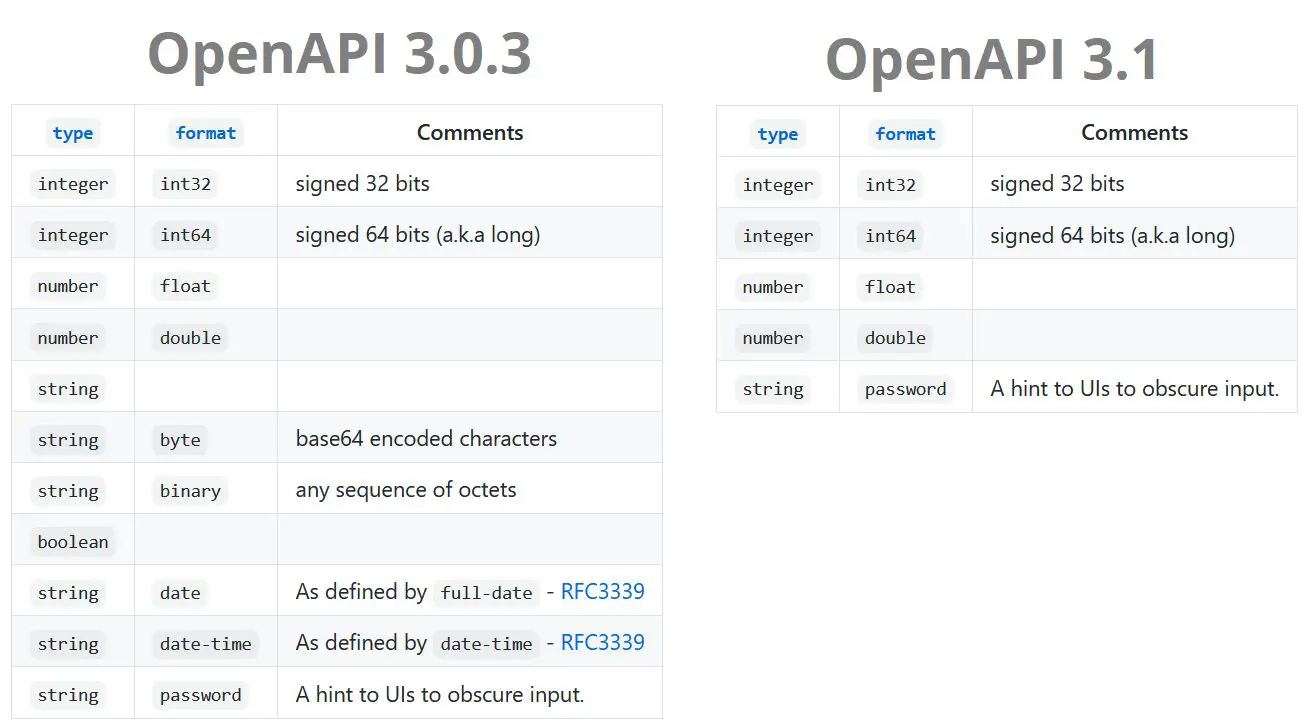Select the boolean type cell
Screen dimensions: 1304x726
pos(73,542)
